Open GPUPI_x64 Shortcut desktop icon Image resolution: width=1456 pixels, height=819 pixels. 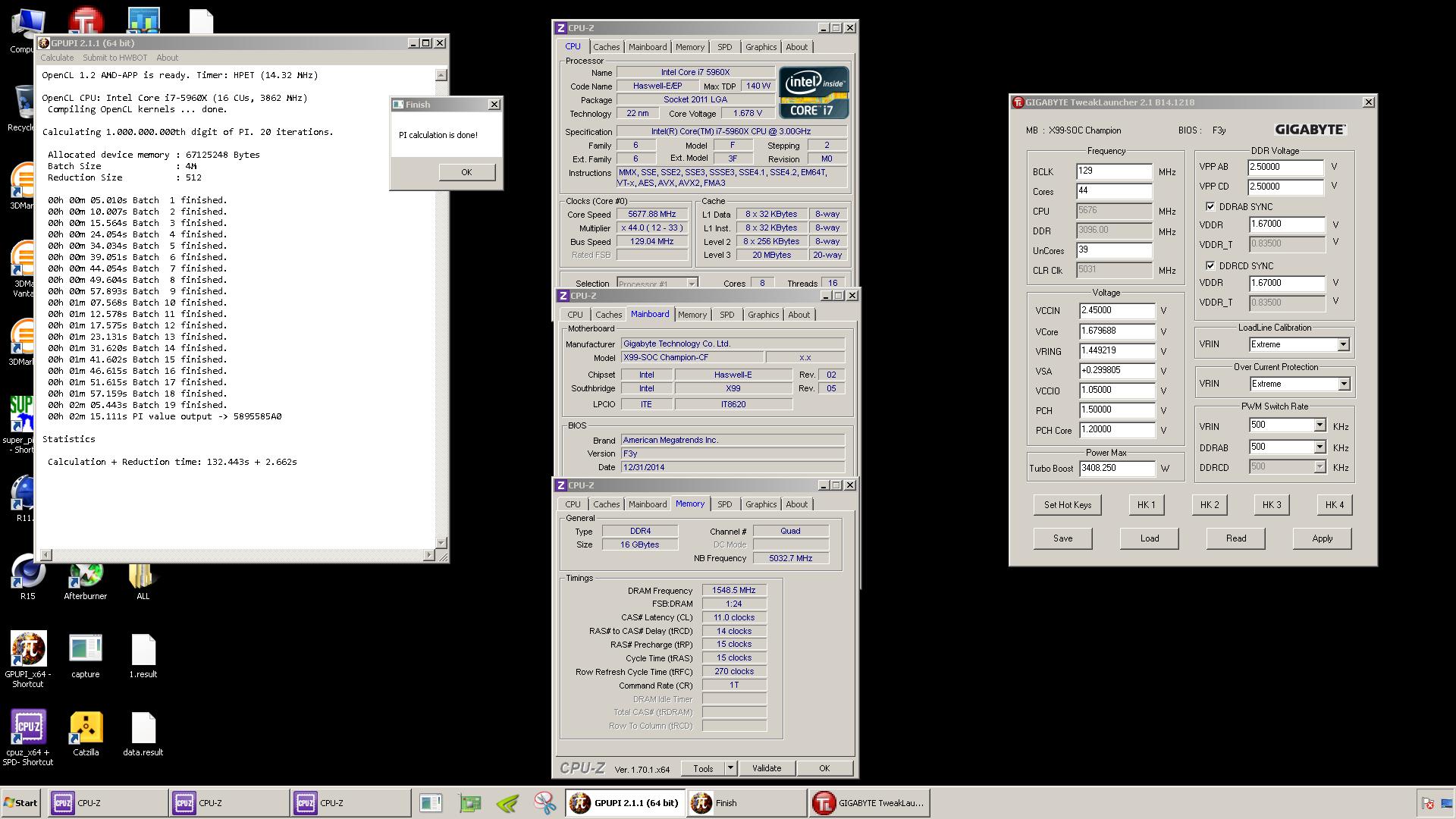(x=28, y=658)
